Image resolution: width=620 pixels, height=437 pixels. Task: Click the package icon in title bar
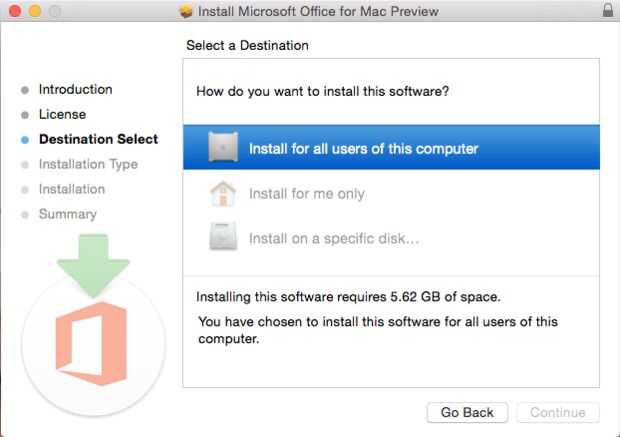[x=185, y=12]
